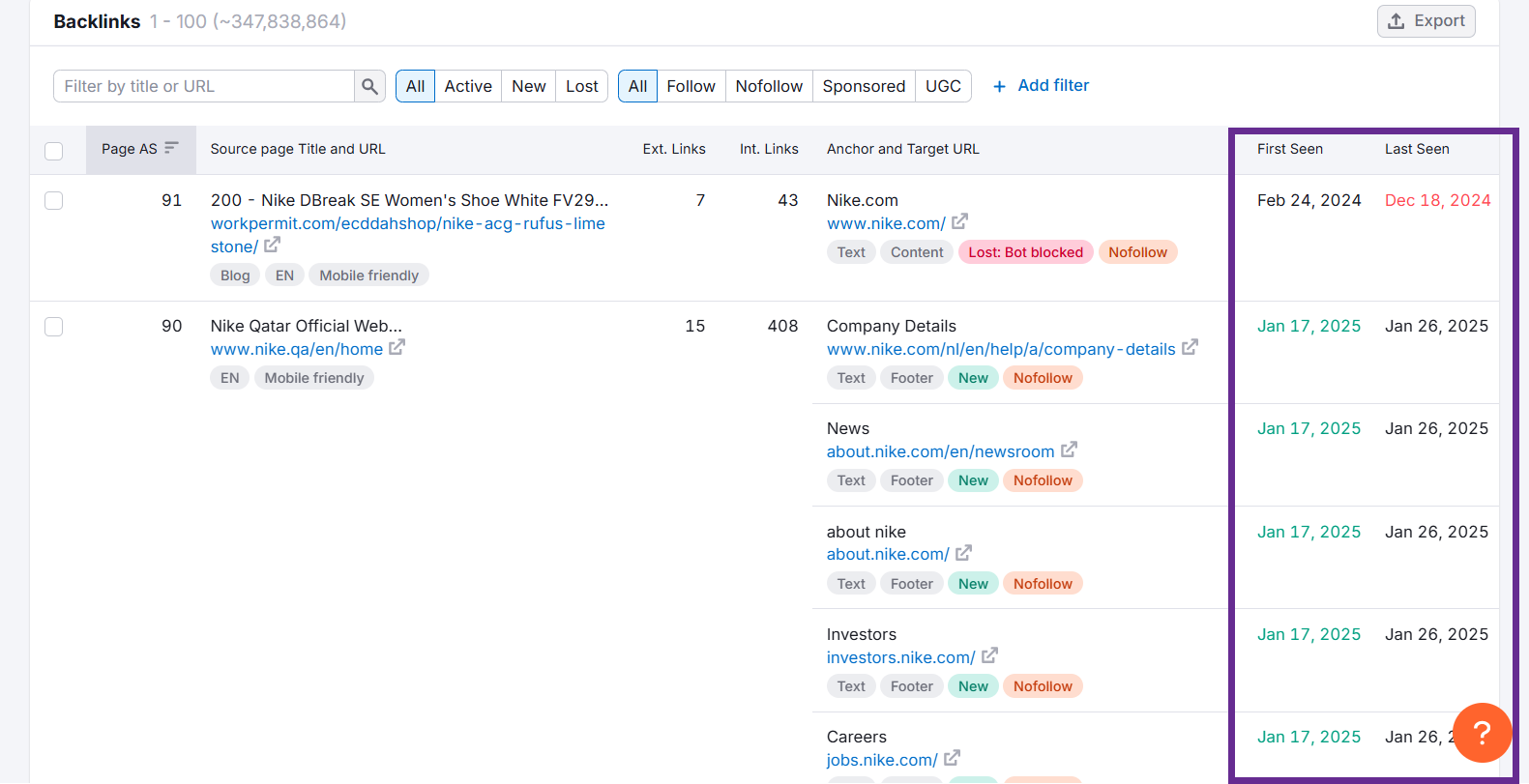This screenshot has width=1529, height=784.
Task: Filter by Follow links
Action: 691,86
